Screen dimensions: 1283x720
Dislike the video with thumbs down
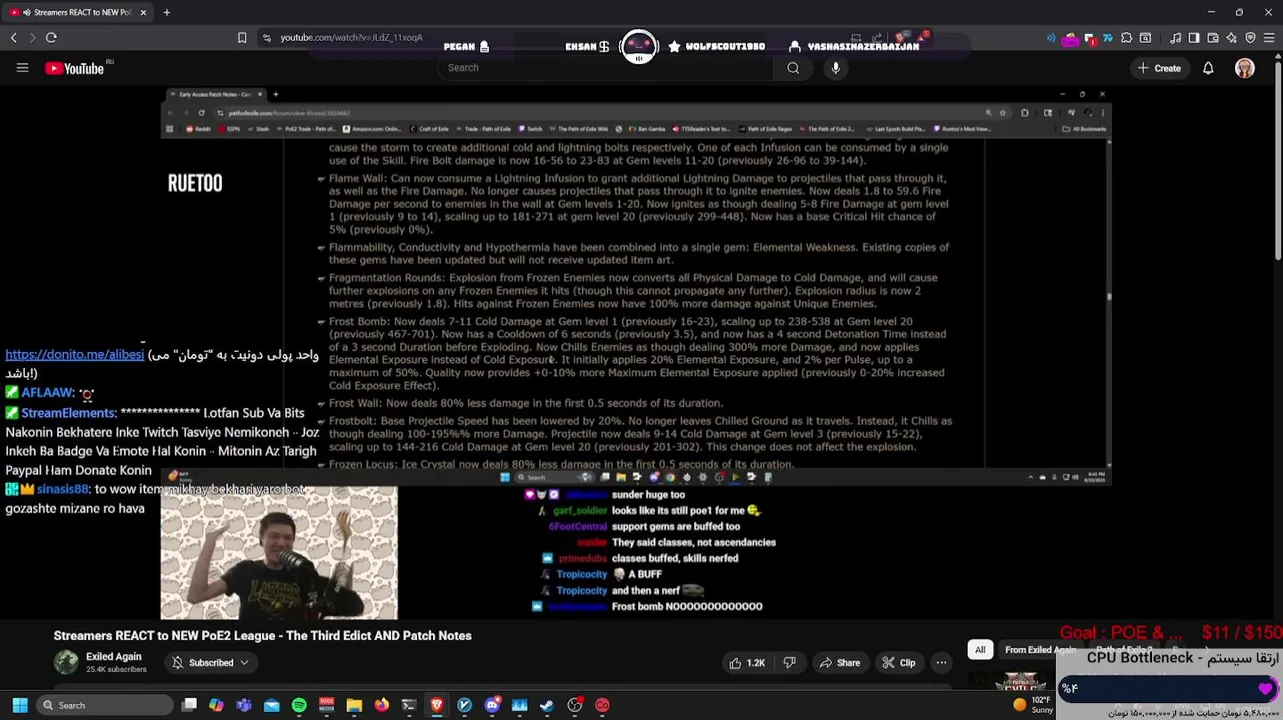click(x=789, y=663)
